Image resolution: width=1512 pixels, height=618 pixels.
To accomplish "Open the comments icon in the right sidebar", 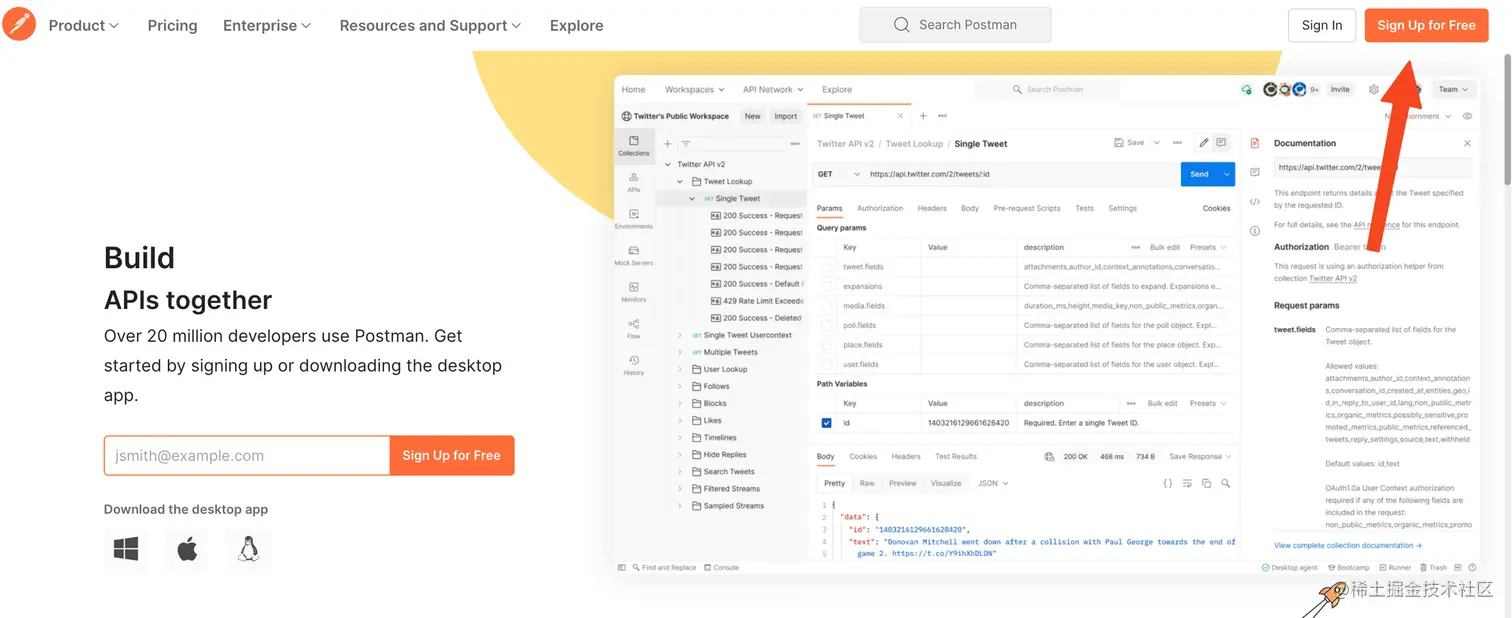I will tap(1255, 172).
